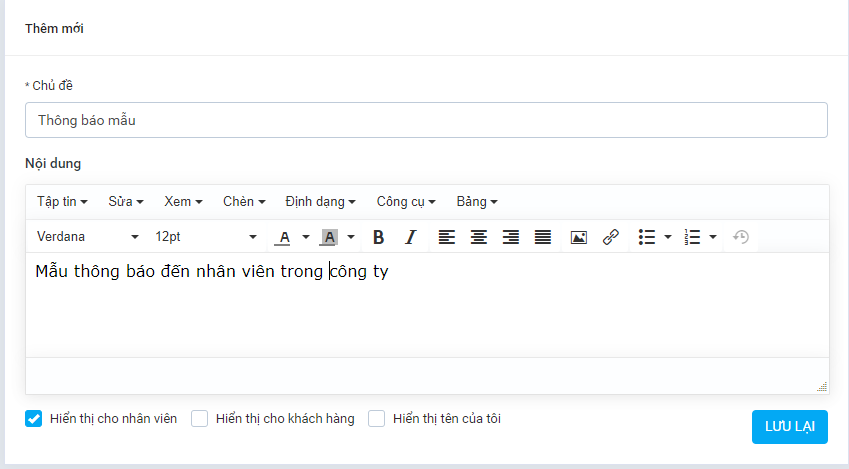Open the 'Định dạng' menu
Image resolution: width=849 pixels, height=469 pixels.
pos(320,202)
